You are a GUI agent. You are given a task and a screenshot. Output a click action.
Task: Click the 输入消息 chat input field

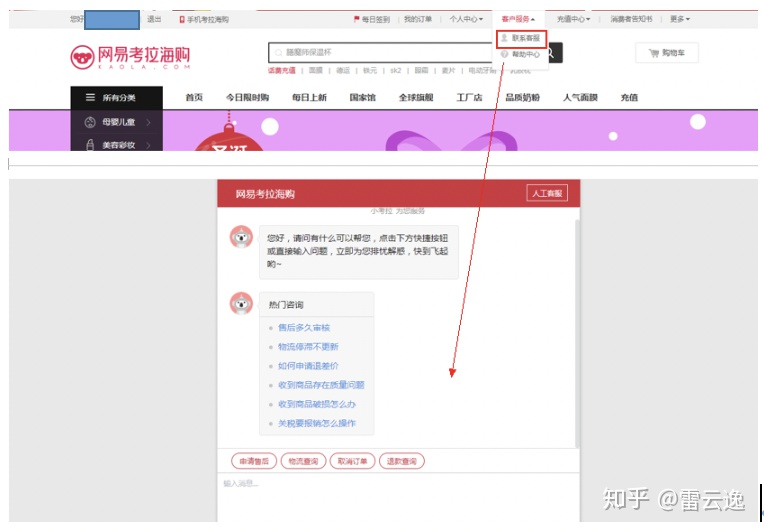click(398, 497)
